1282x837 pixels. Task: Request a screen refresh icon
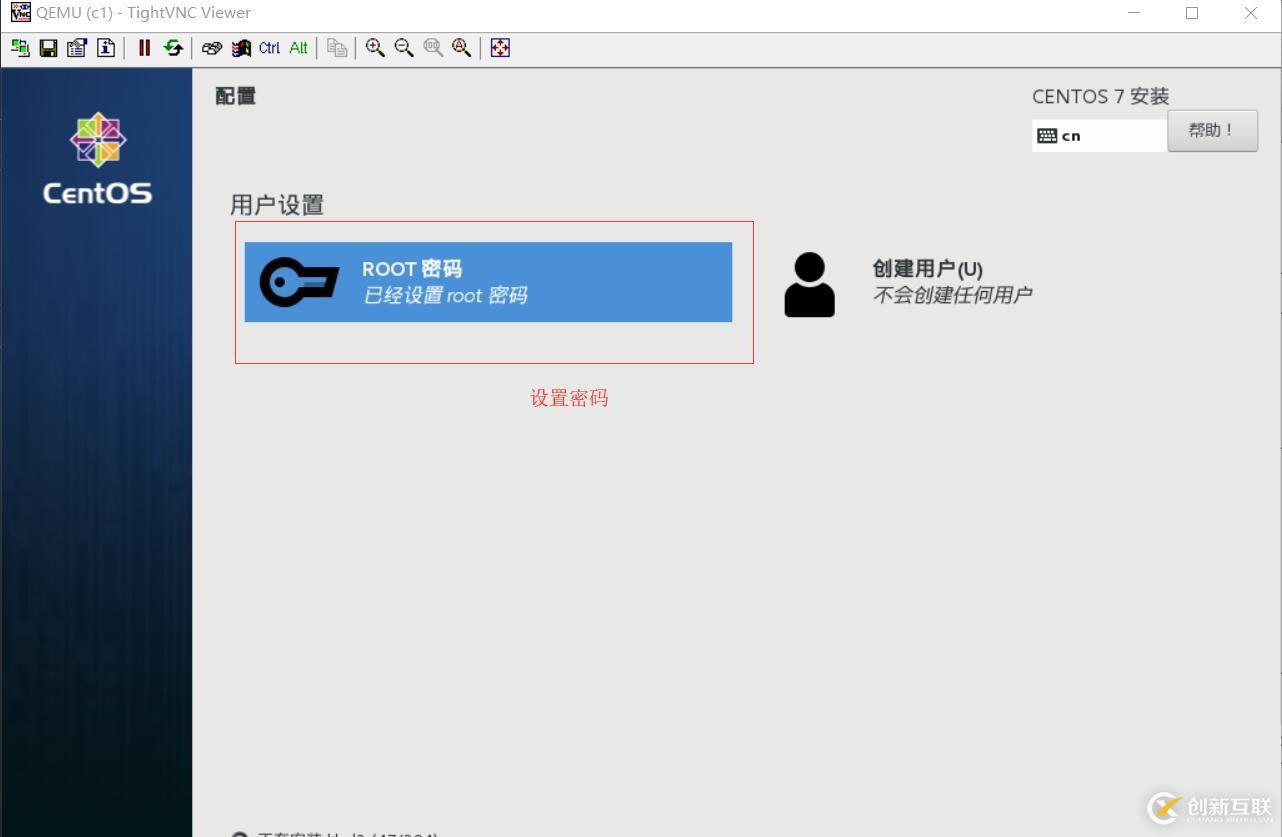[x=173, y=48]
